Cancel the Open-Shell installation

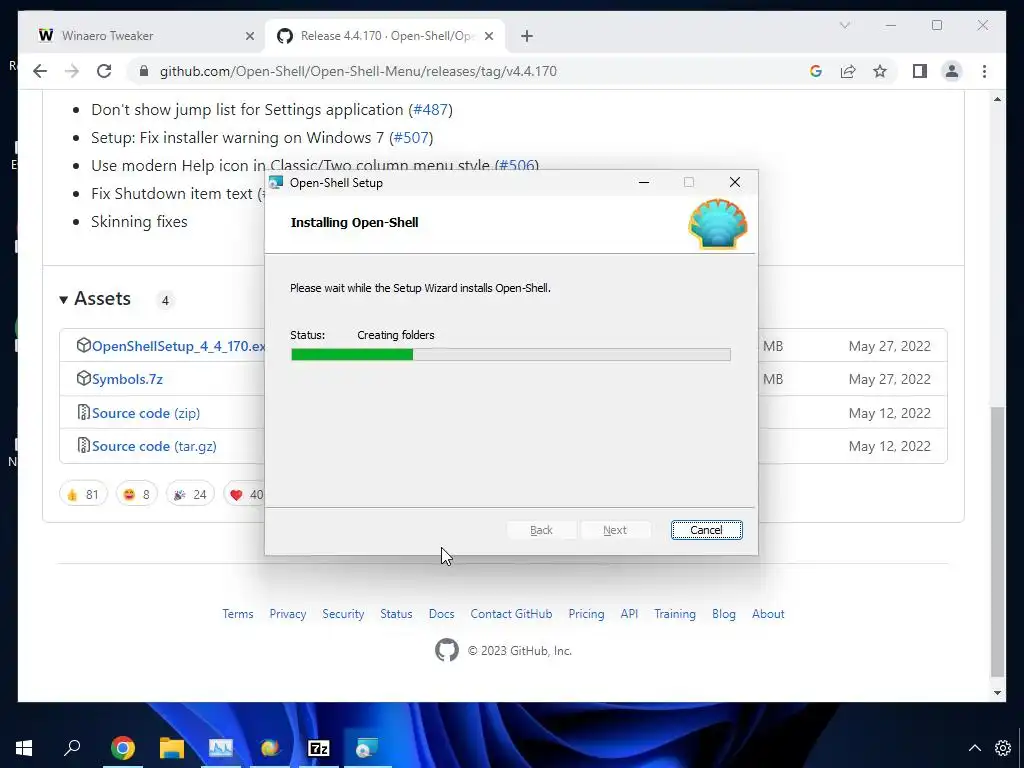[x=707, y=530]
